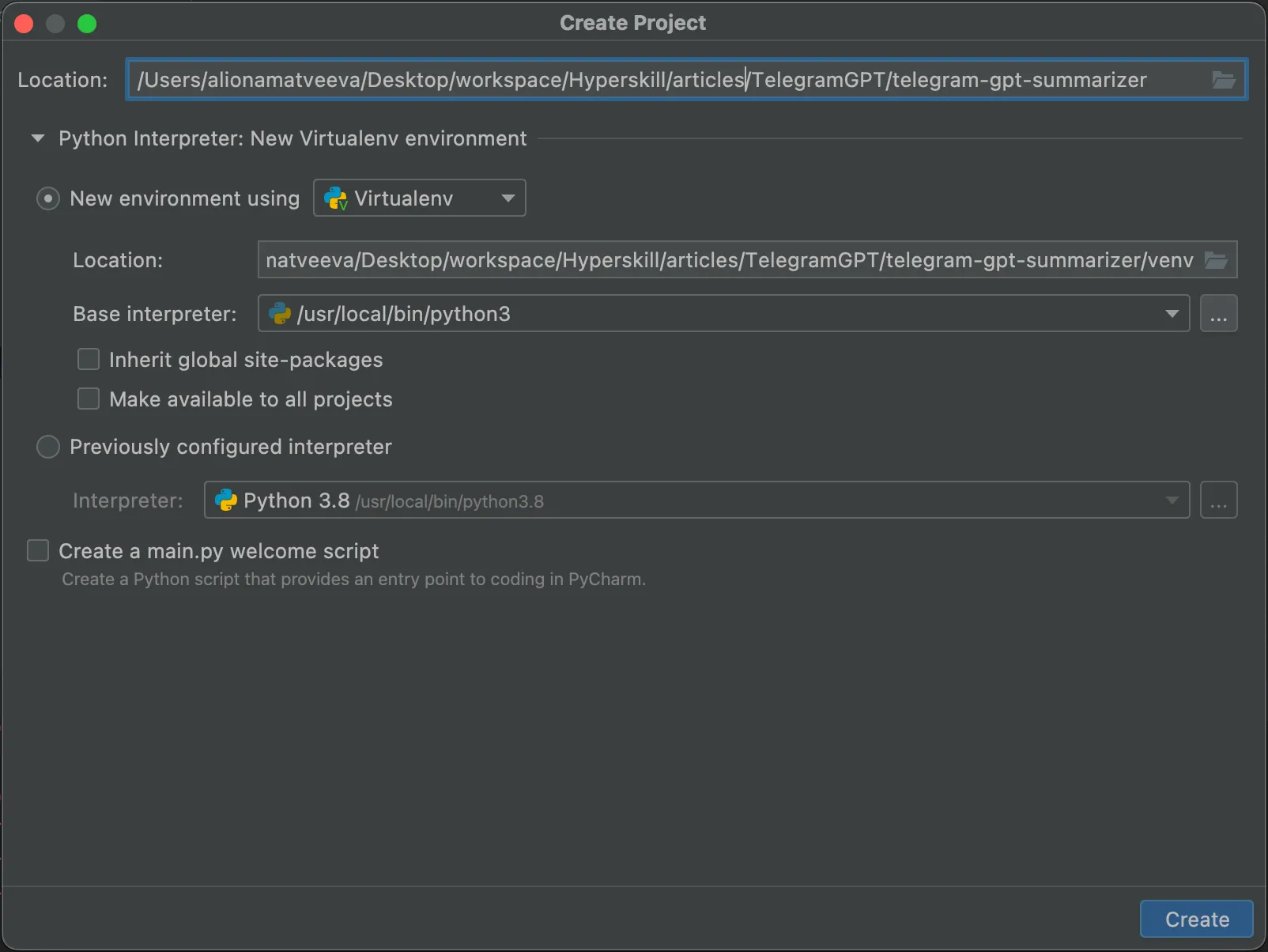Open ellipsis browser next to Interpreter field
Viewport: 1268px width, 952px height.
[x=1219, y=500]
